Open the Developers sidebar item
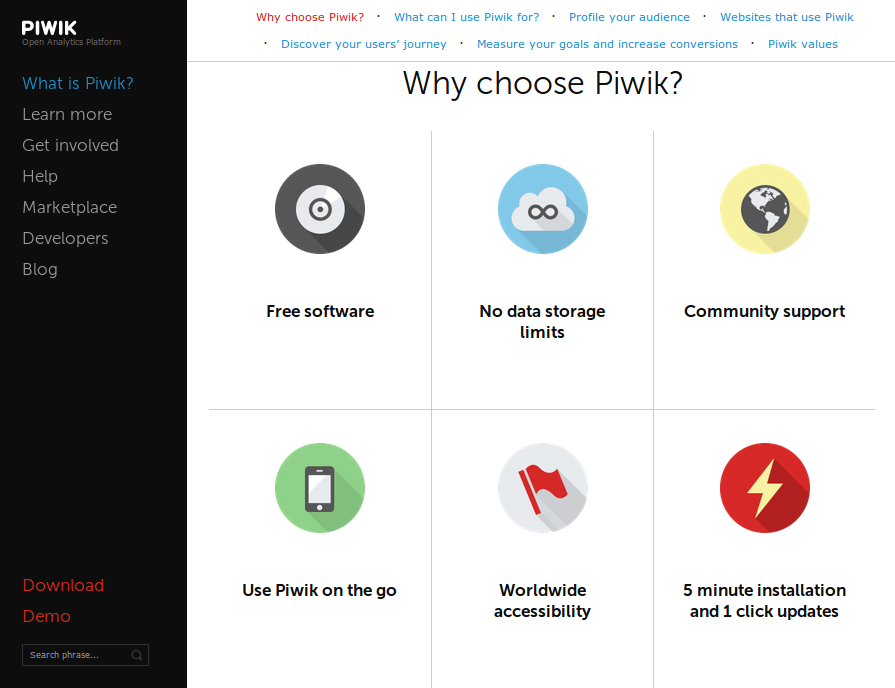This screenshot has height=688, width=895. click(65, 238)
